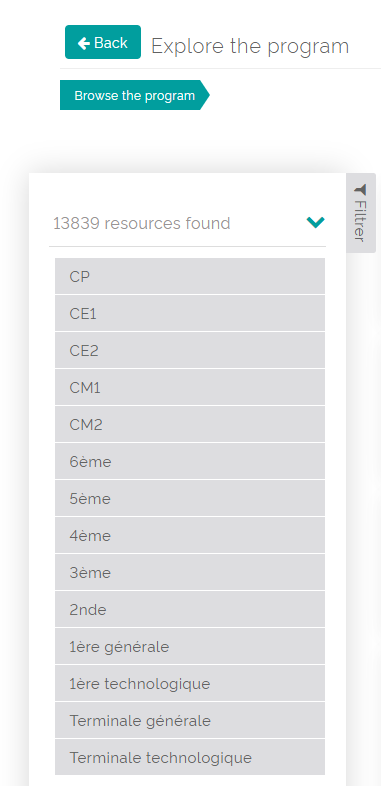Choose the CE1 level
381x786 pixels.
tap(190, 313)
